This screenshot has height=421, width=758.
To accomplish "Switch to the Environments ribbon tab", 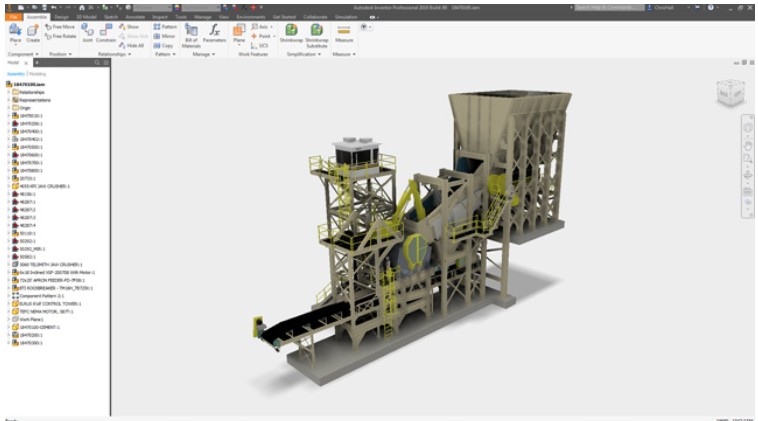I will (x=251, y=17).
